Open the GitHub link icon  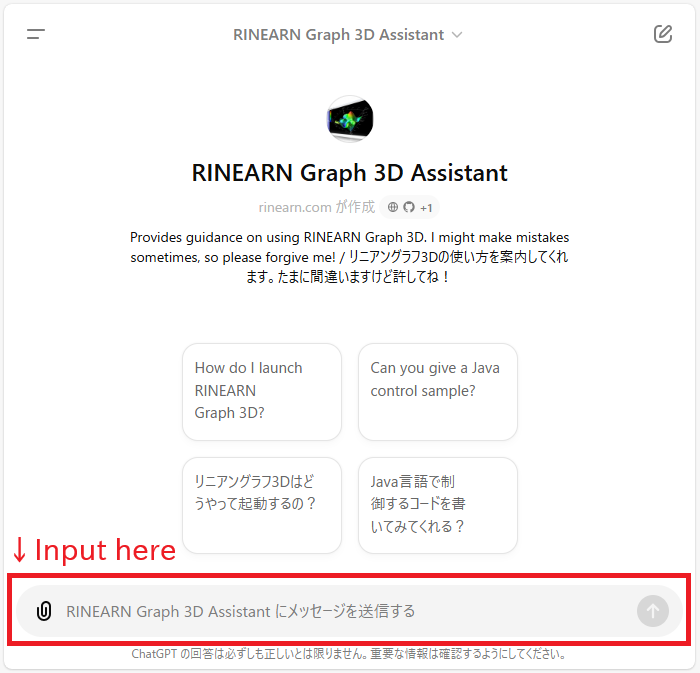(409, 207)
